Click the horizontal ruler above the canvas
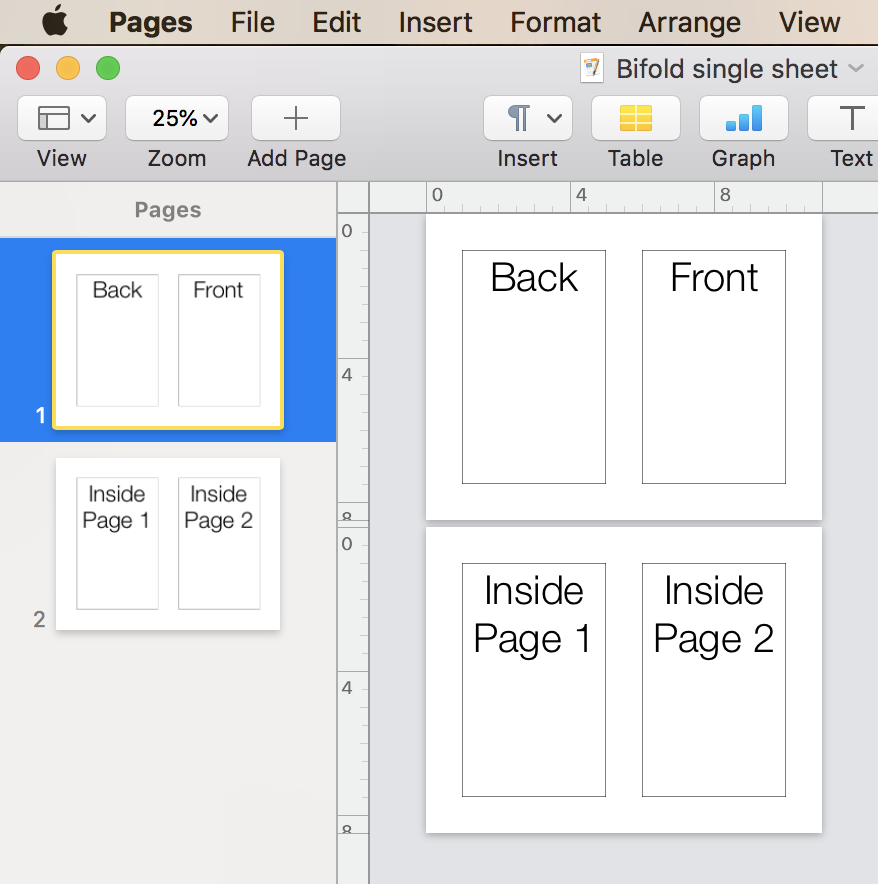 (x=623, y=197)
